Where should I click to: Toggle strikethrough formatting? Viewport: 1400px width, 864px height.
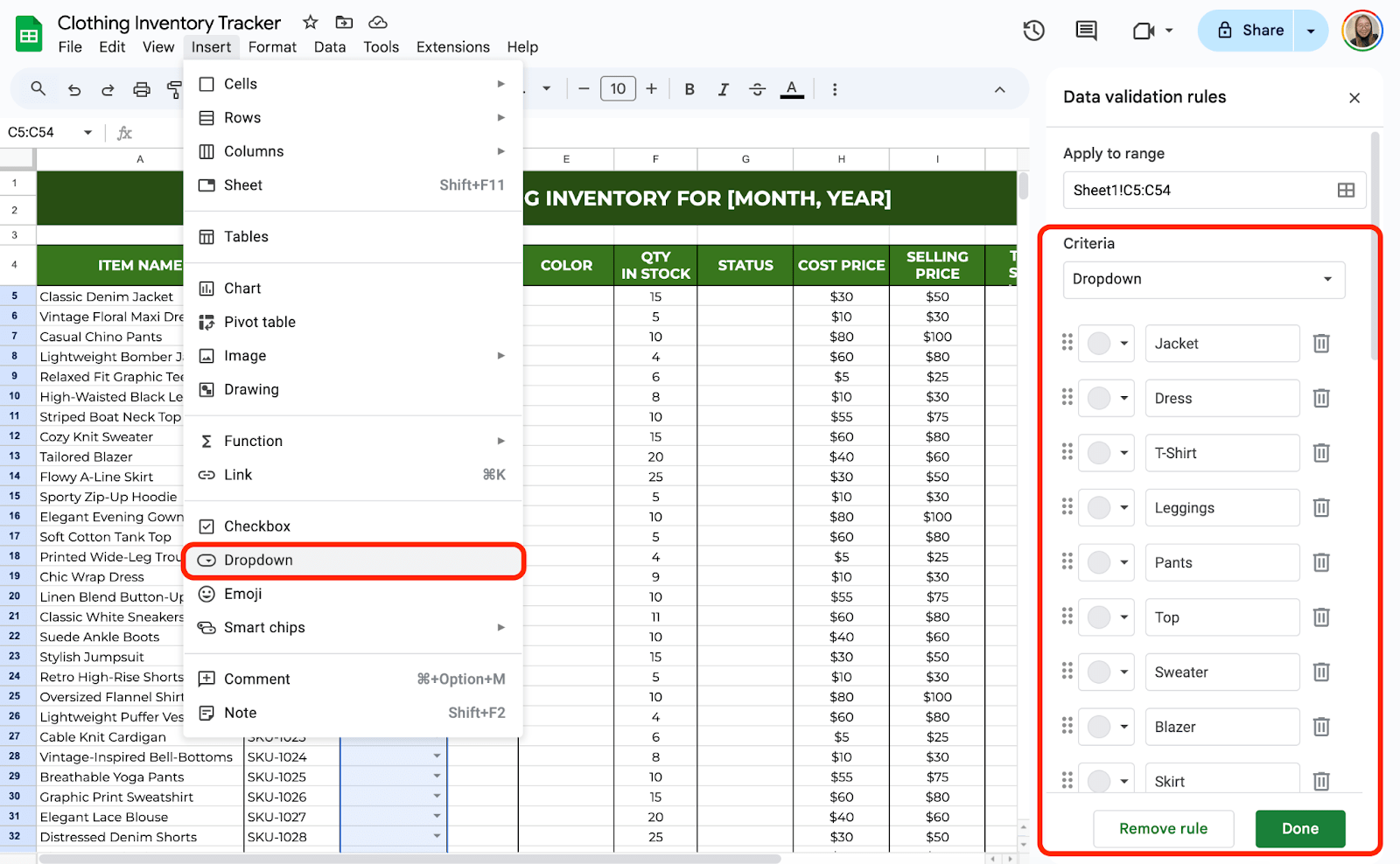(x=758, y=88)
